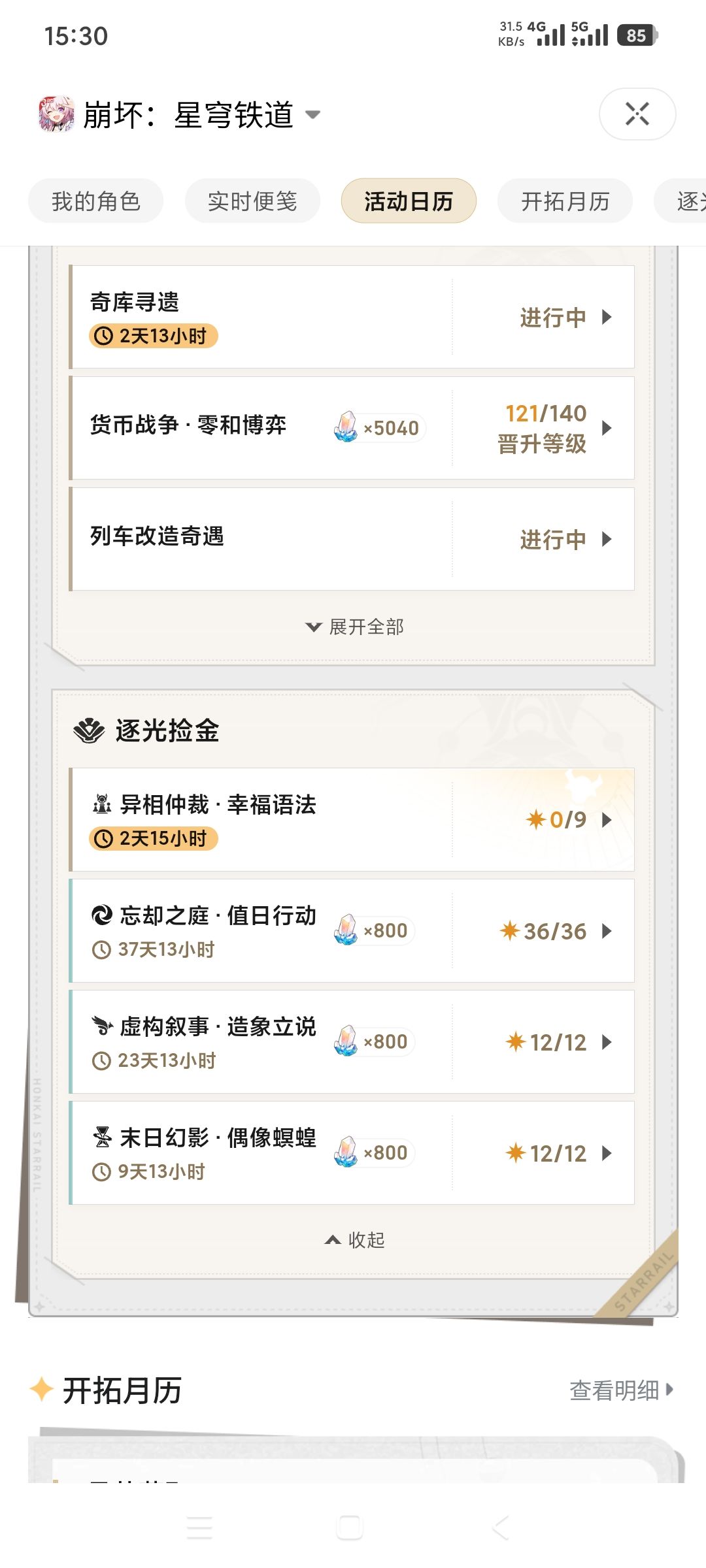Image resolution: width=706 pixels, height=1568 pixels.
Task: Tap the 末日幻影 hourglass icon
Action: coord(102,1137)
